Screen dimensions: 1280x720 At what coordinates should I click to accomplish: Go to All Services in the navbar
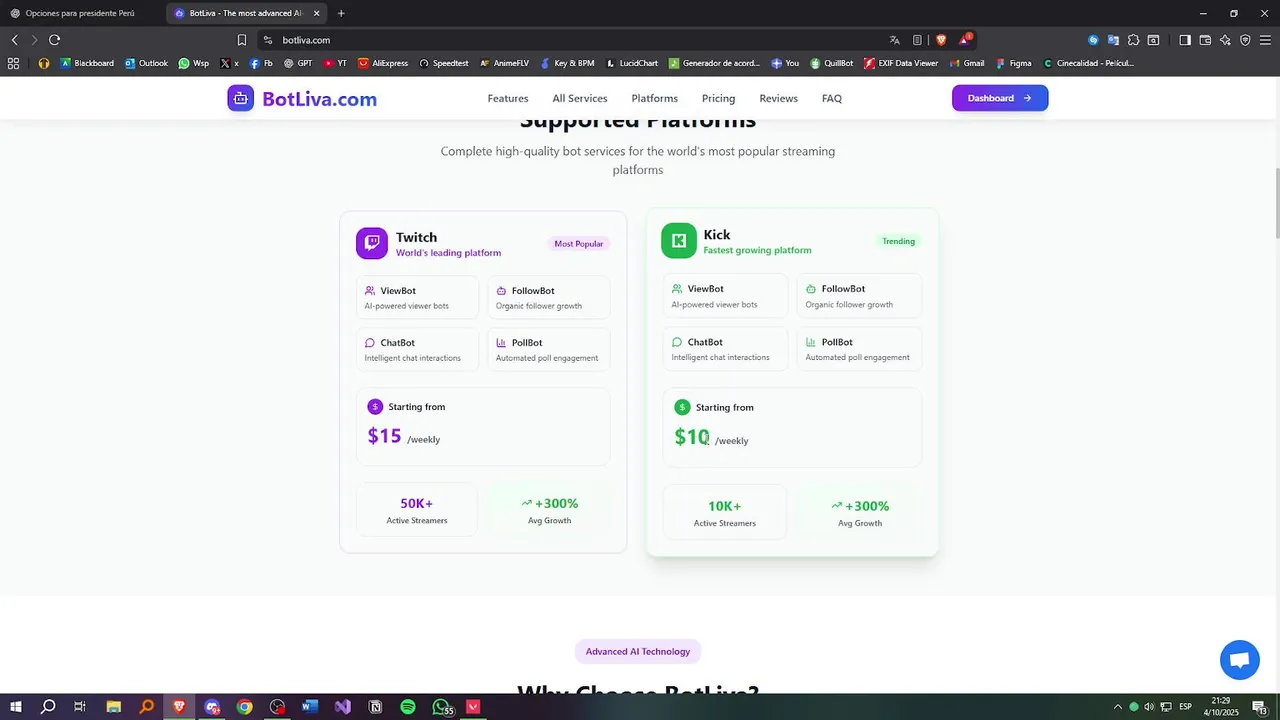click(x=580, y=98)
